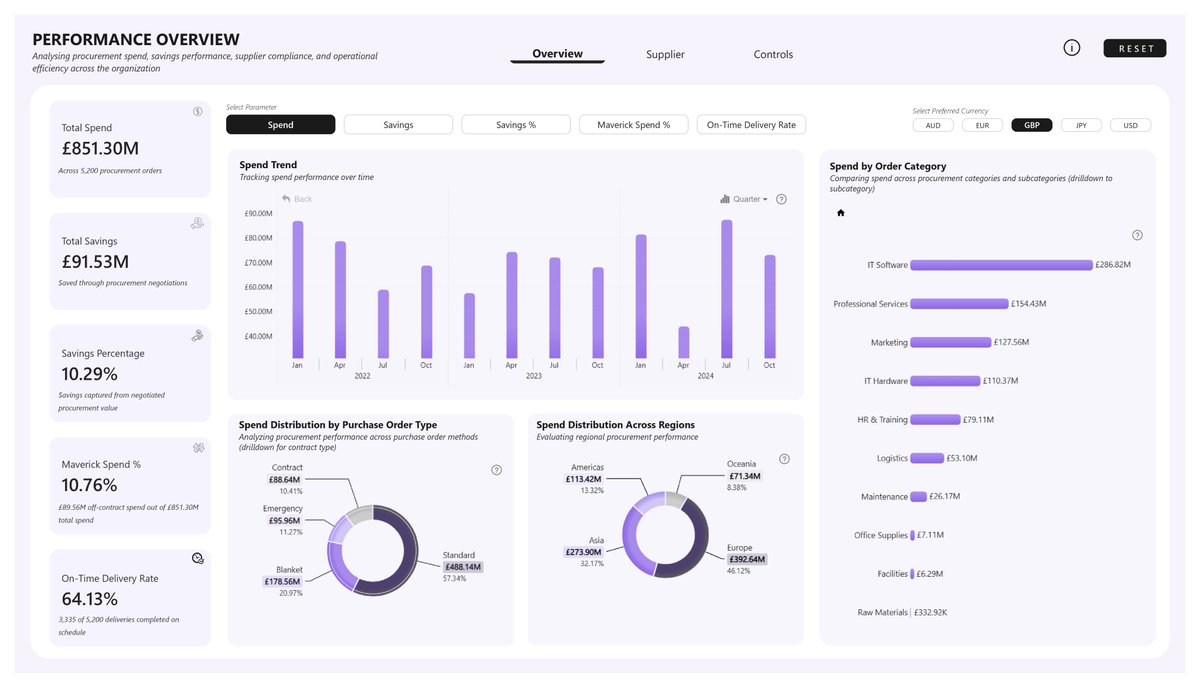Click the £488.14M Standard label

coord(463,567)
